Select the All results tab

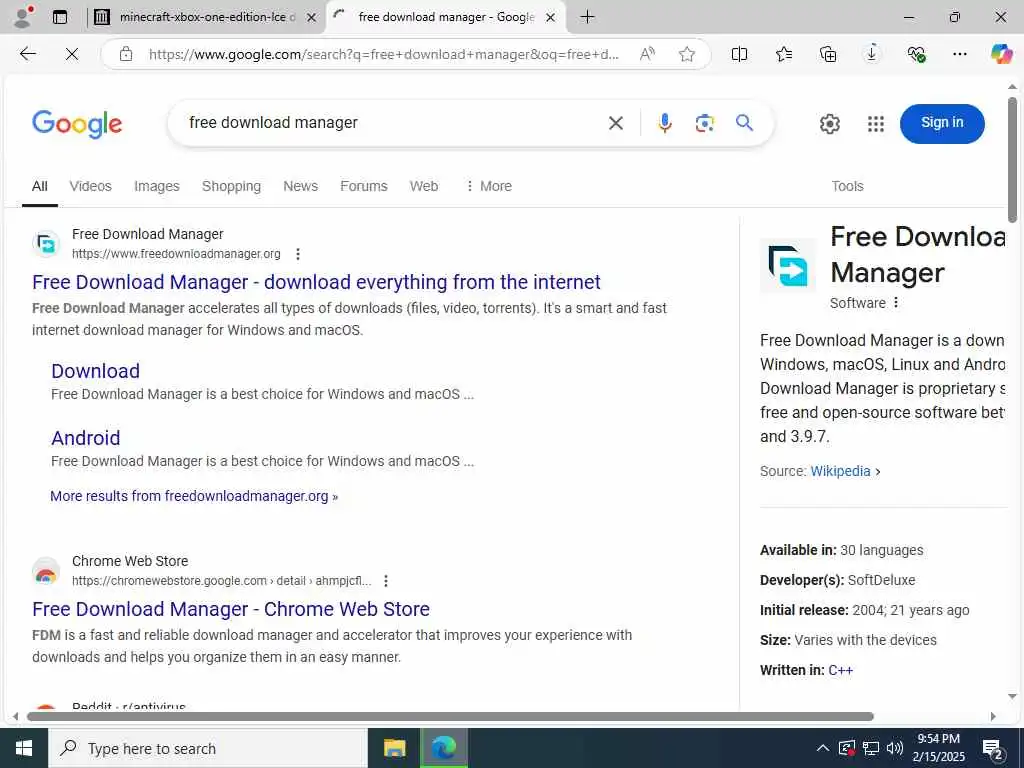coord(40,186)
